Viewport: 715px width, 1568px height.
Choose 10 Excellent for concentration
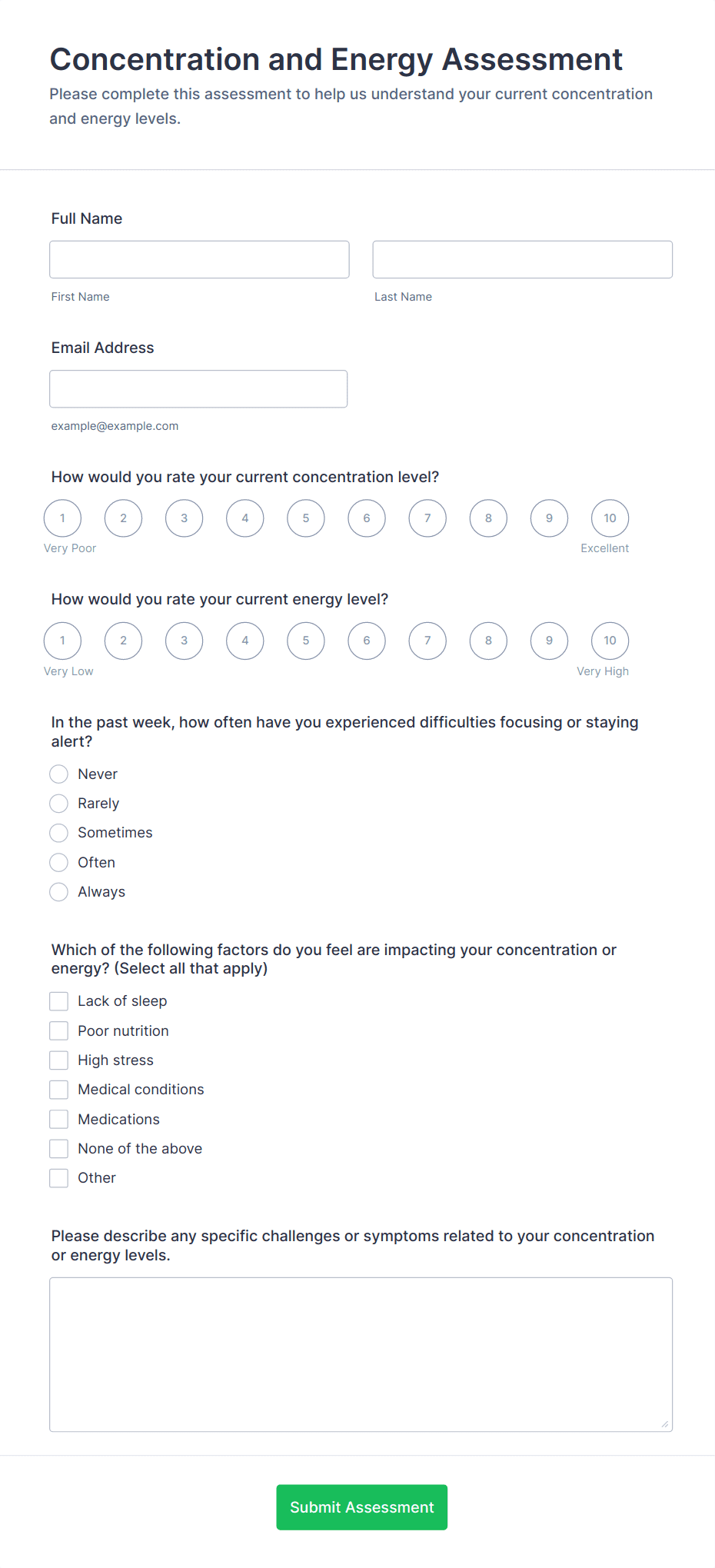tap(610, 518)
